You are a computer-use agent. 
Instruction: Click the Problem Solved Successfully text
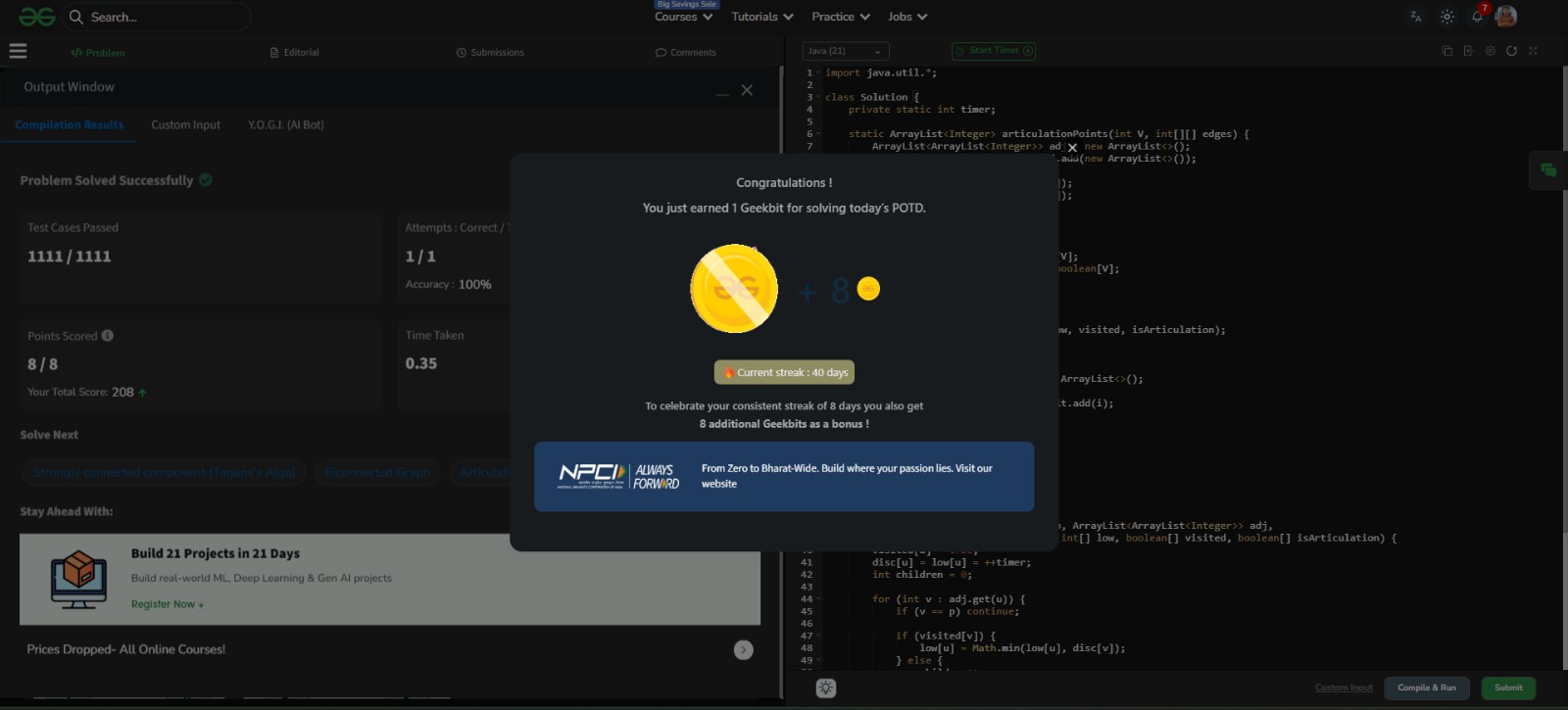[107, 181]
